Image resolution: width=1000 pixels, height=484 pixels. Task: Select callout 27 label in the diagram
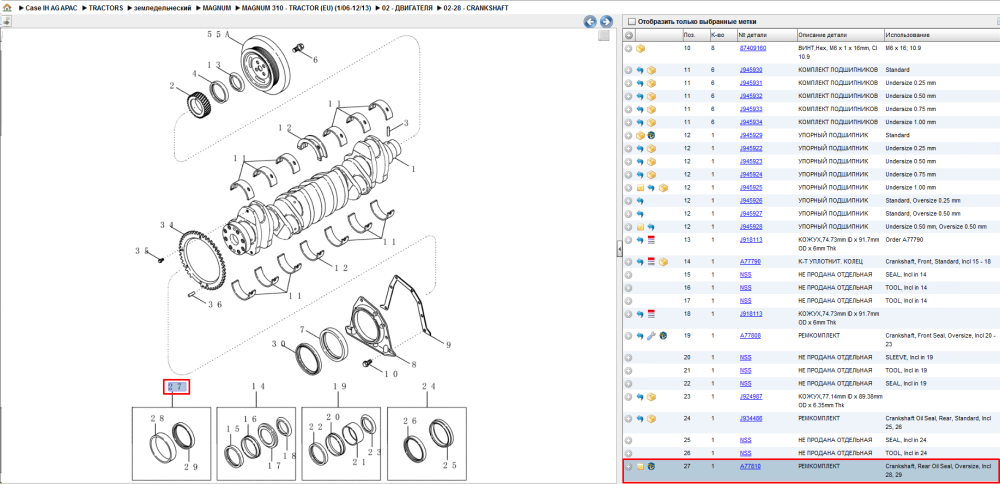pos(176,386)
